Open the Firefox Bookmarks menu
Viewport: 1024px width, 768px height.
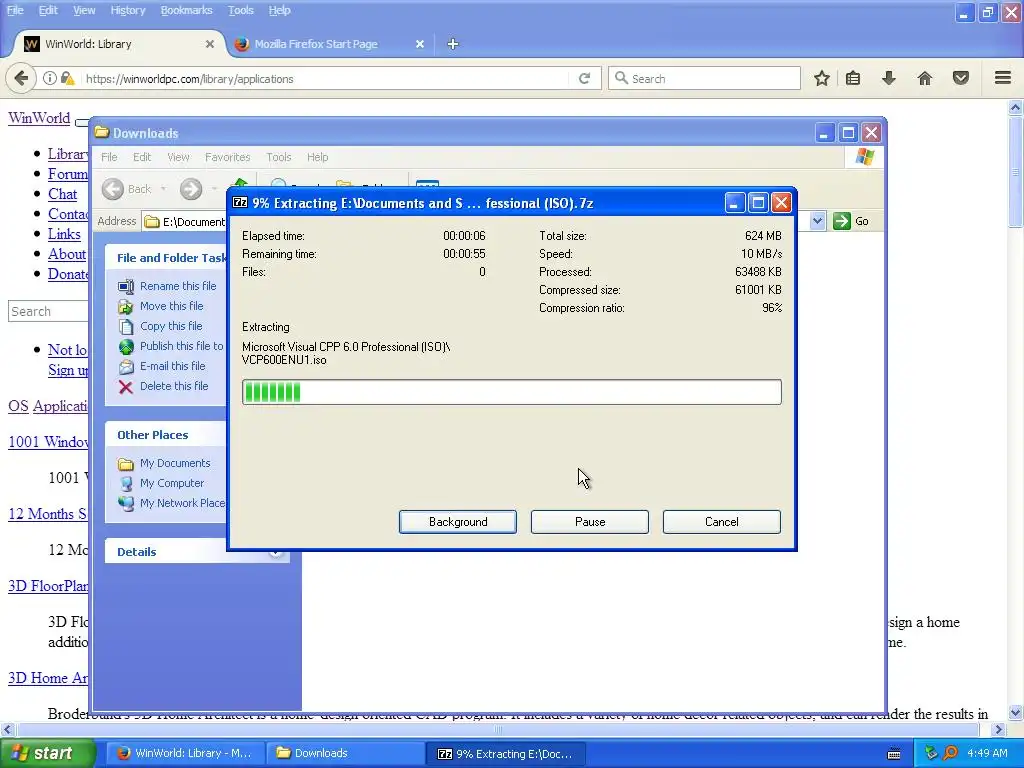coord(186,10)
